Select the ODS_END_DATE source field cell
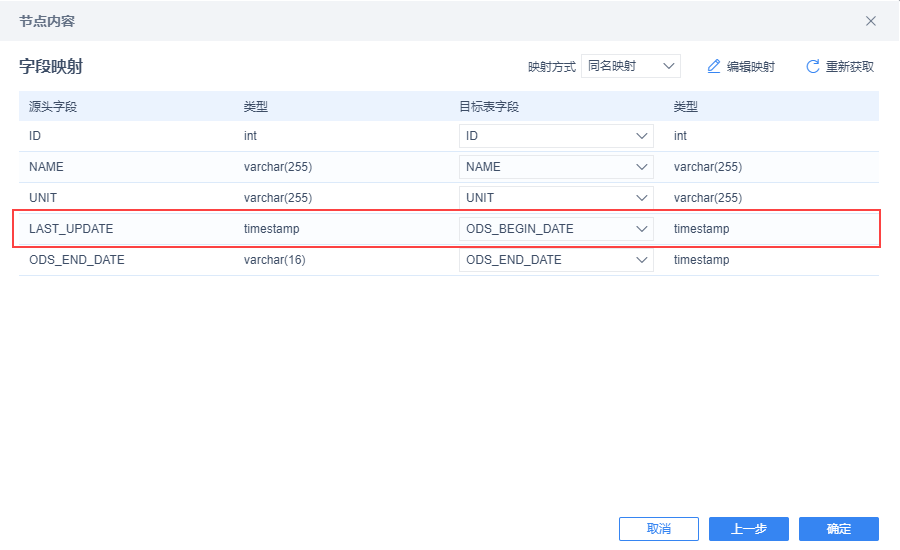The width and height of the screenshot is (900, 550). click(x=77, y=260)
